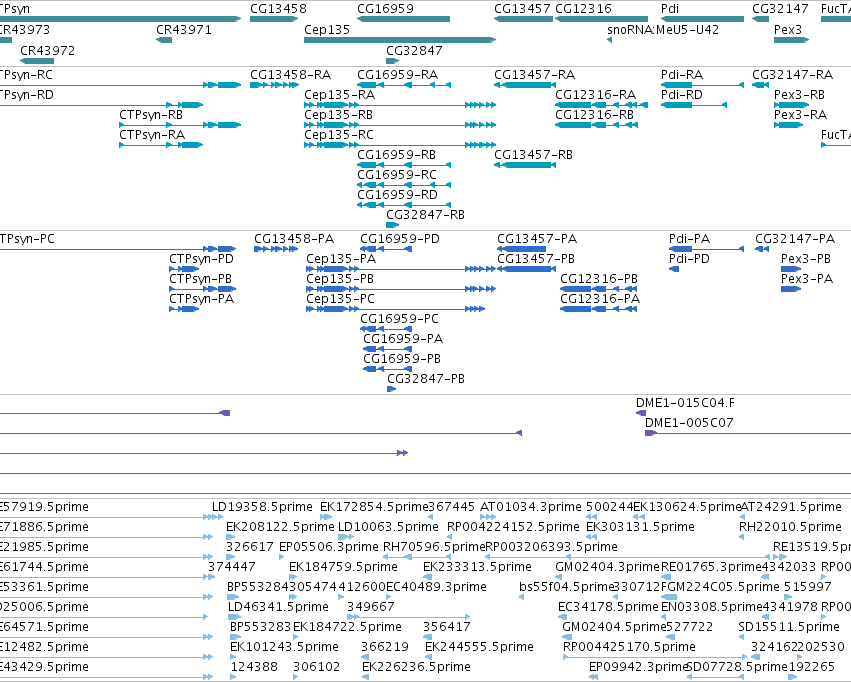Click the CG12316-RA transcript label
851x682 pixels.
[595, 95]
